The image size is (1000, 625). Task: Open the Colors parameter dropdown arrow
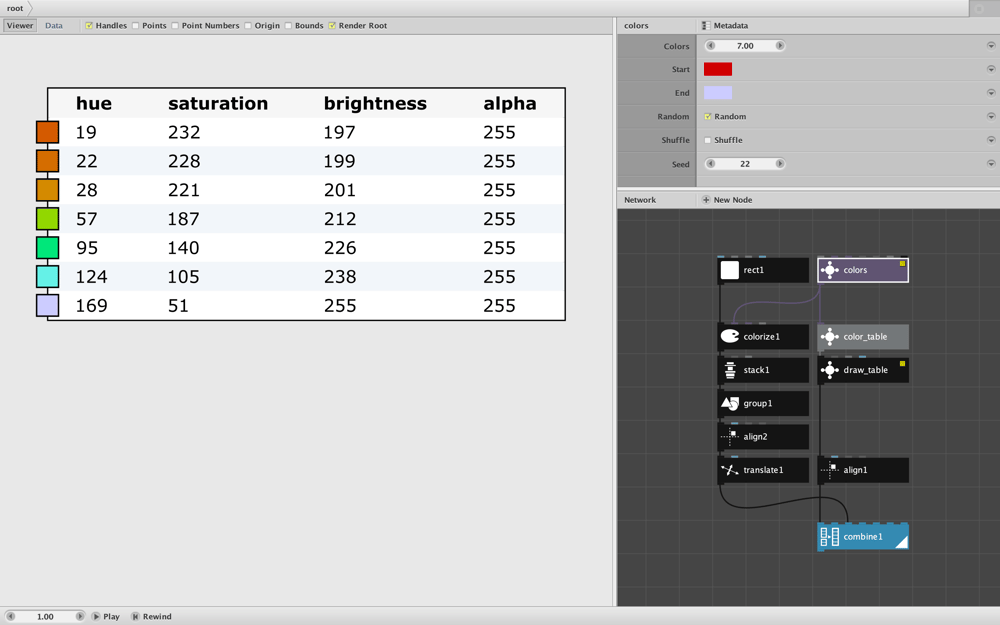(x=990, y=46)
